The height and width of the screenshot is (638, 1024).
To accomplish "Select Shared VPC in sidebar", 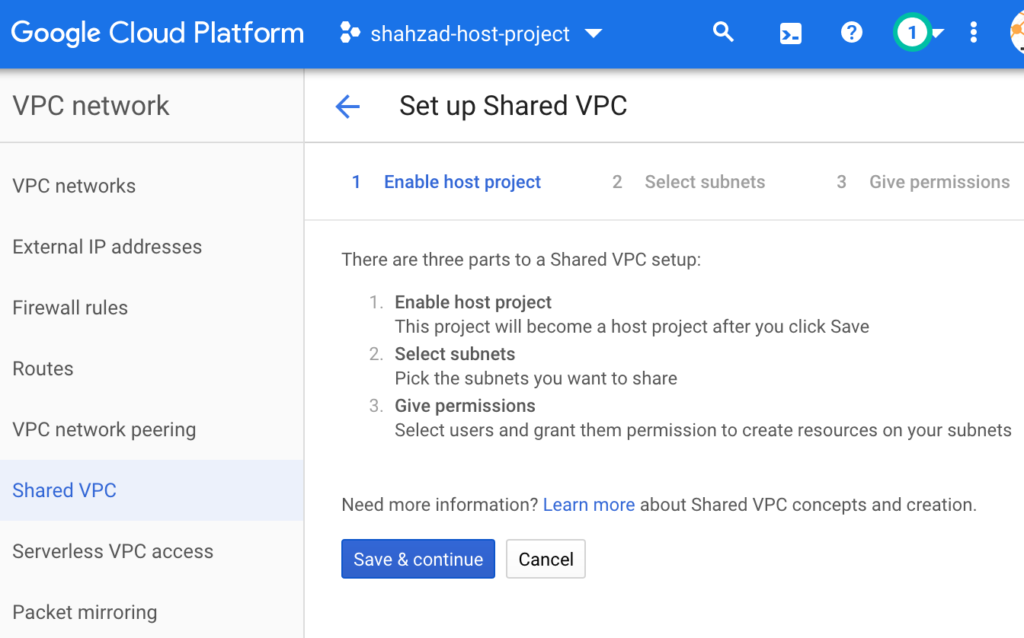I will tap(152, 490).
